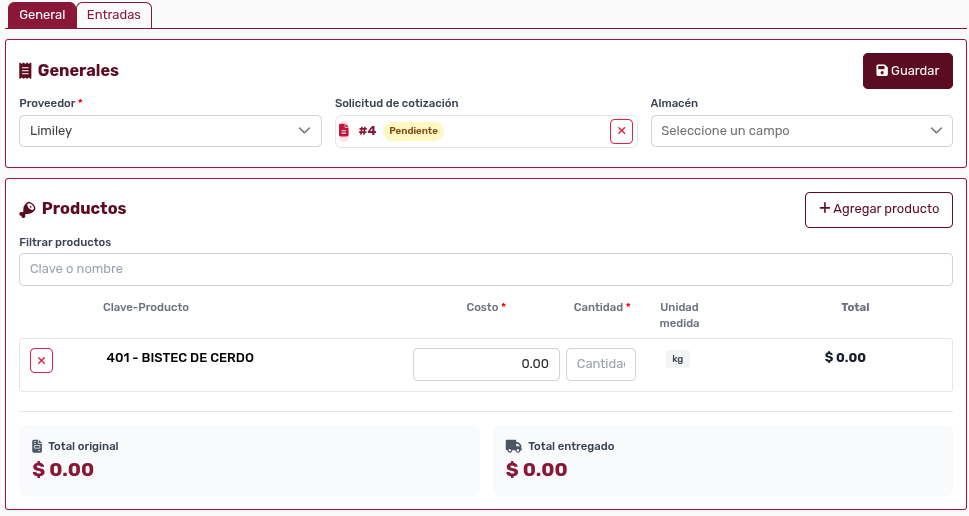This screenshot has width=969, height=516.
Task: Click the Cantidad input field
Action: (600, 364)
